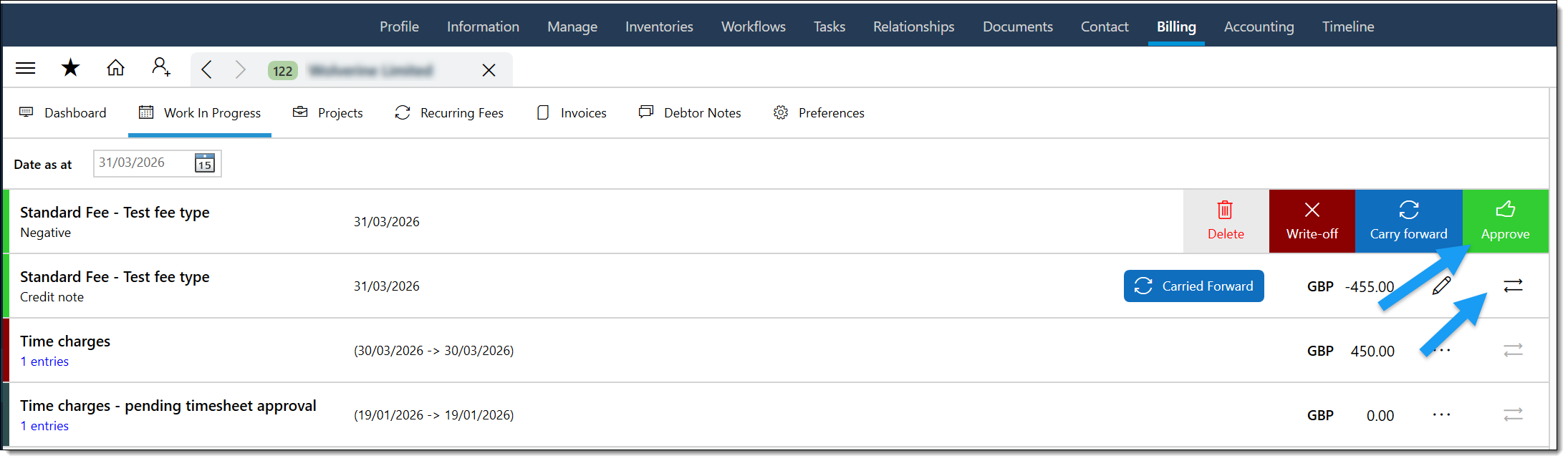Click pencil edit icon on Credit note row
The image size is (1568, 461).
click(1441, 286)
